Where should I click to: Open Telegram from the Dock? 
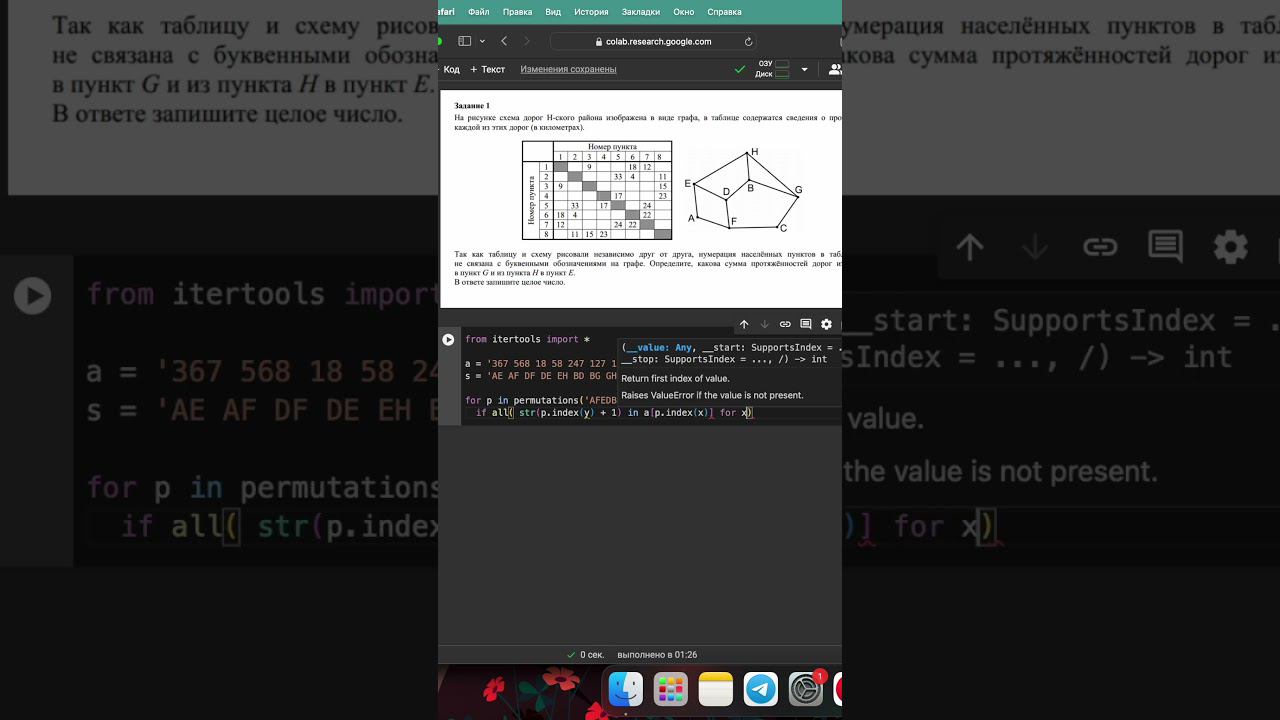[761, 689]
